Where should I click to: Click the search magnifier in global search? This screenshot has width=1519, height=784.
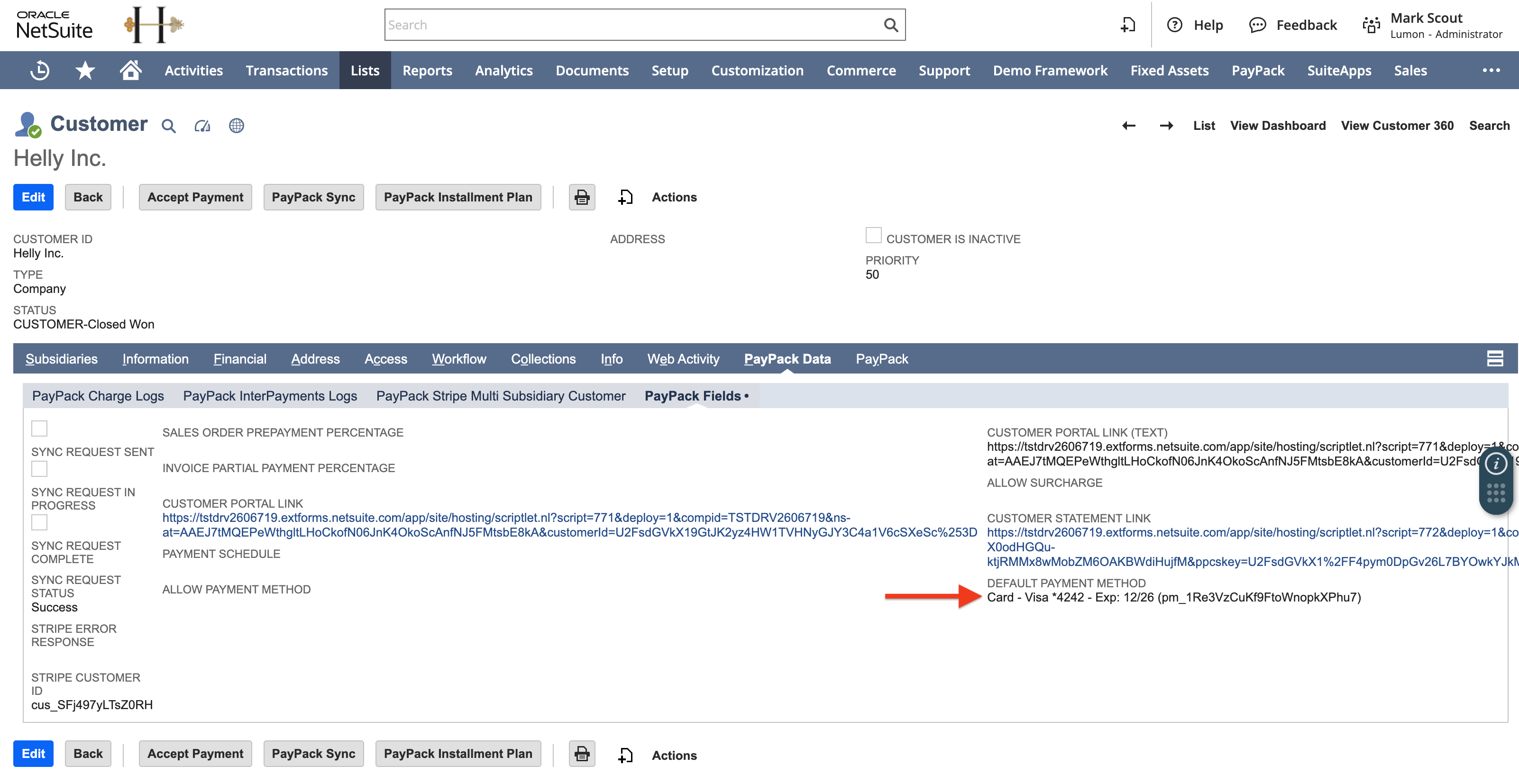pyautogui.click(x=890, y=25)
